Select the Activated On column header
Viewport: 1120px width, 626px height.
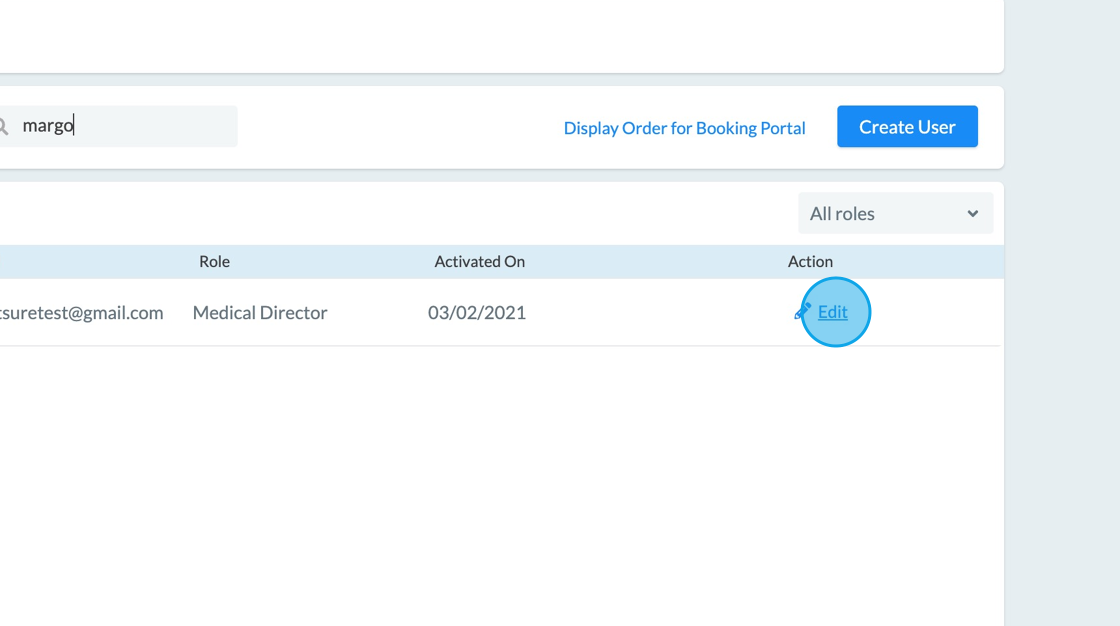(x=479, y=262)
